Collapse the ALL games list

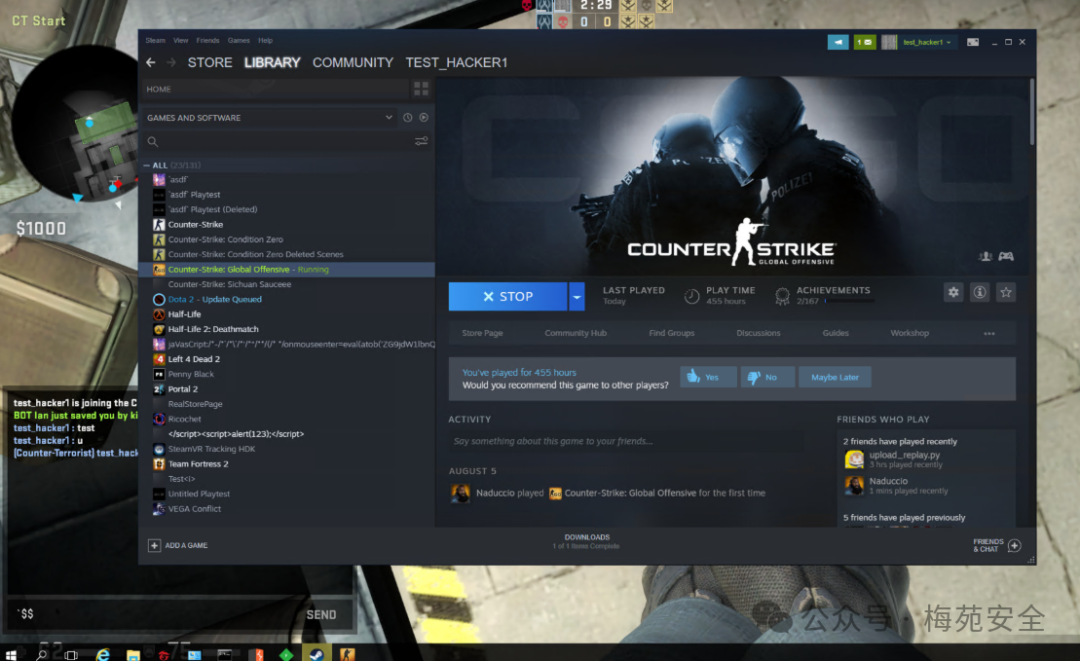pyautogui.click(x=147, y=165)
